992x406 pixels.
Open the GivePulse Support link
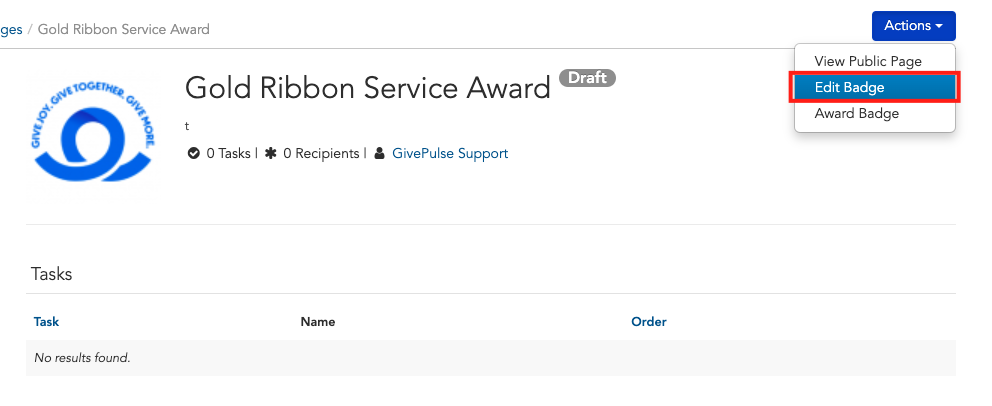click(450, 153)
